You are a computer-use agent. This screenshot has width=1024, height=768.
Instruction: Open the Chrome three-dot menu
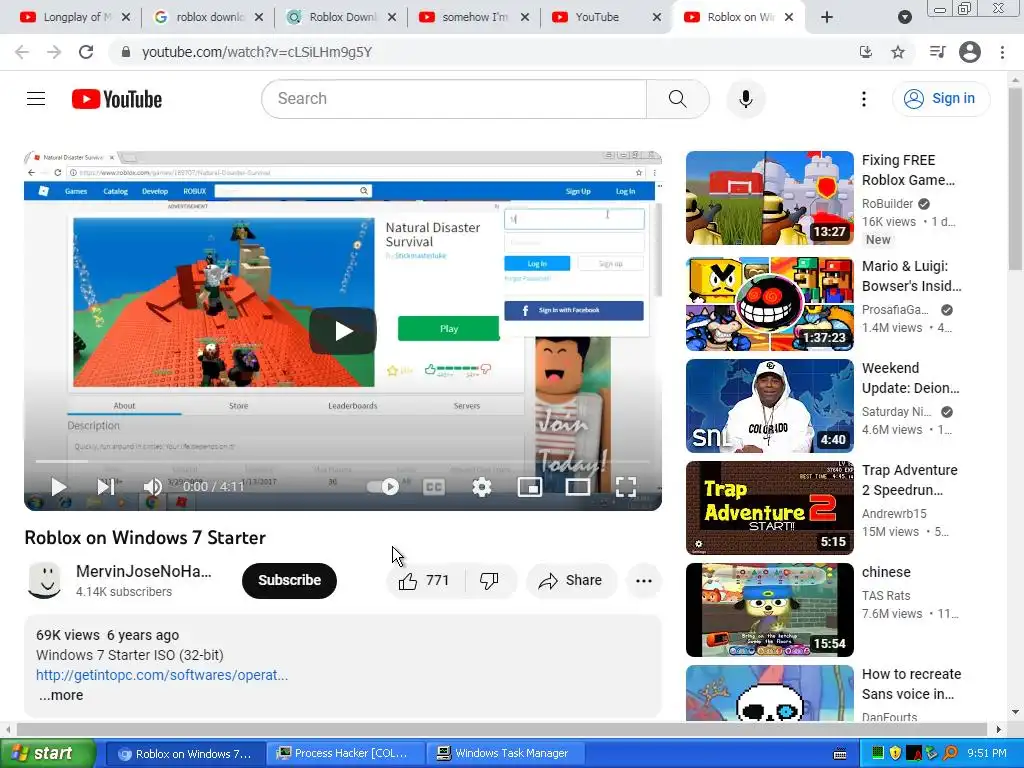click(1002, 52)
